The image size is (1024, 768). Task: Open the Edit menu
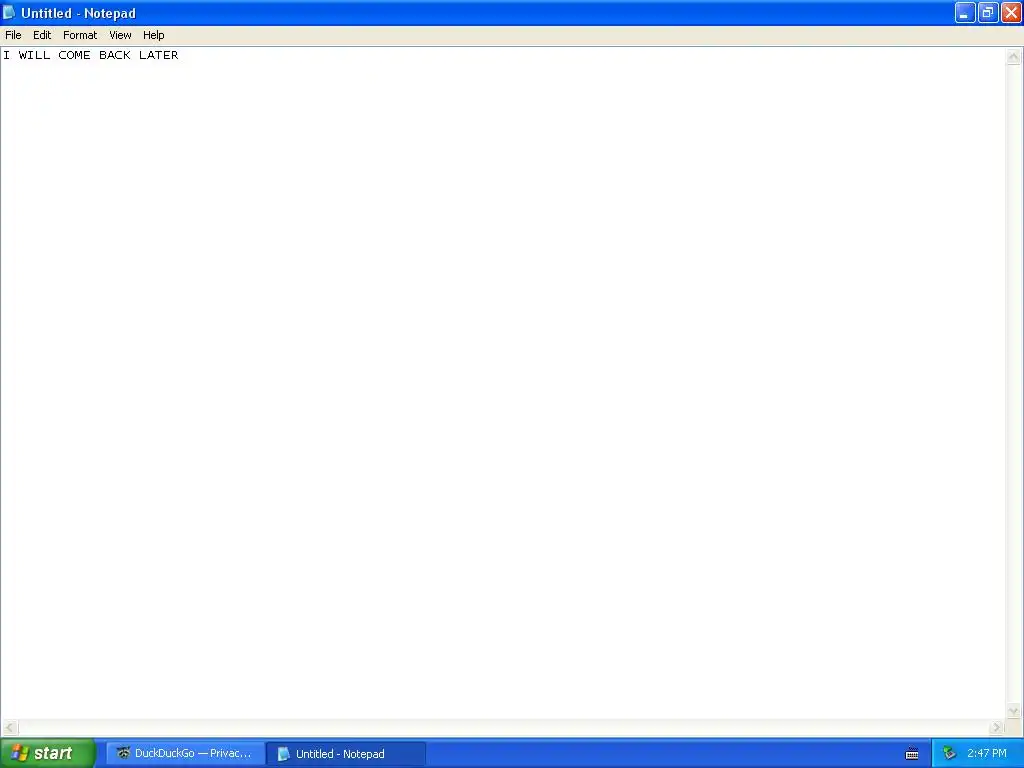click(x=42, y=35)
